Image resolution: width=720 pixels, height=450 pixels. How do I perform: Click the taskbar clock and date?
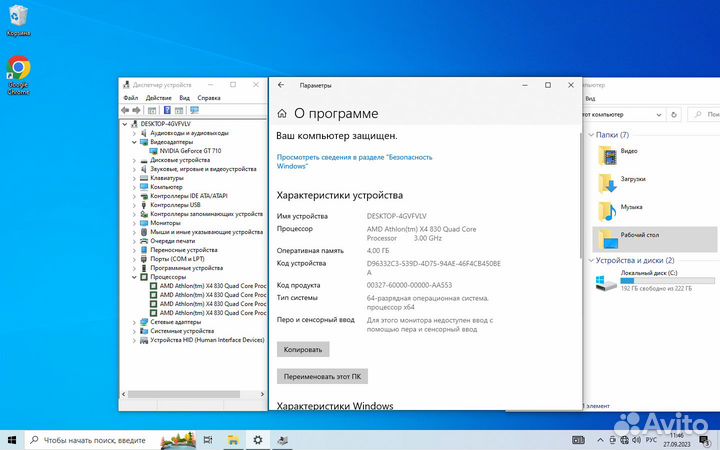pyautogui.click(x=676, y=440)
